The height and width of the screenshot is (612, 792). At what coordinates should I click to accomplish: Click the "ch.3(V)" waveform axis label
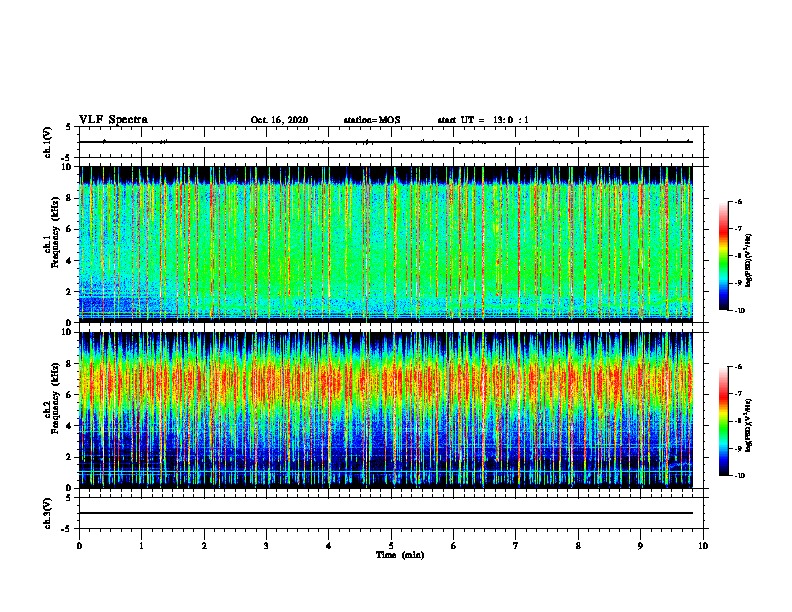click(48, 513)
